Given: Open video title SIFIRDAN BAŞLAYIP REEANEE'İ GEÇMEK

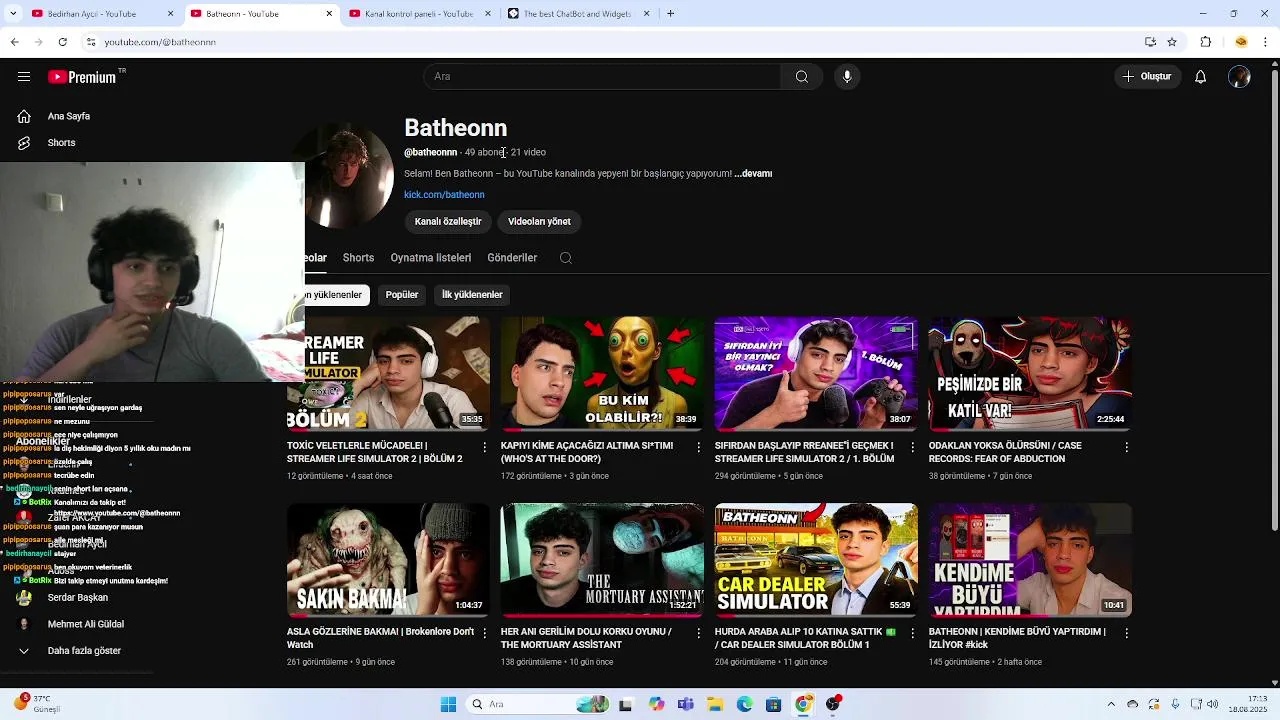Looking at the screenshot, I should pyautogui.click(x=804, y=452).
